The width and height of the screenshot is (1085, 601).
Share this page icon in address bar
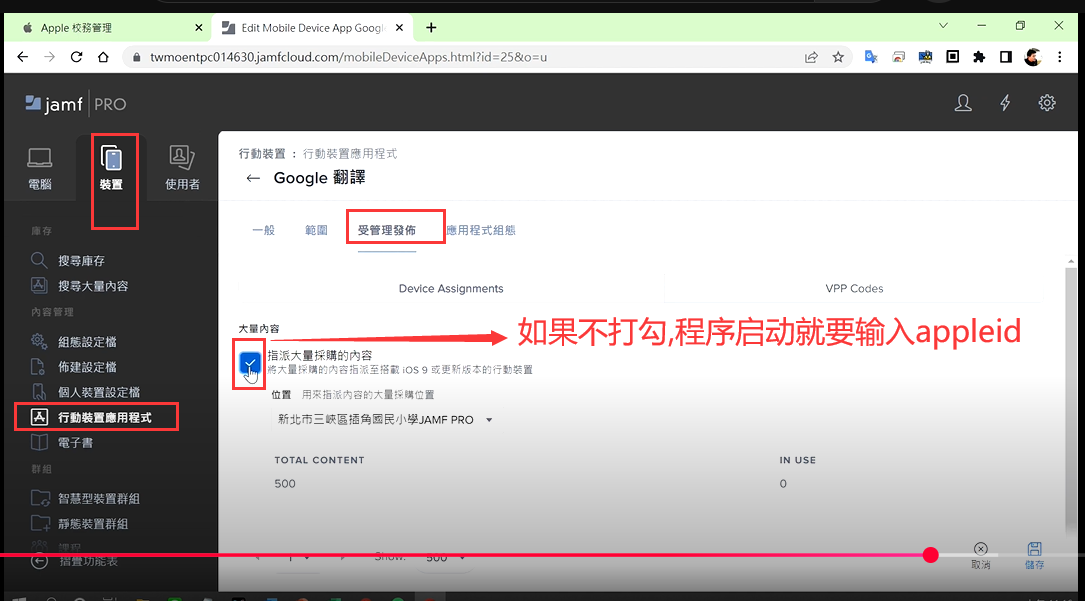[x=811, y=57]
